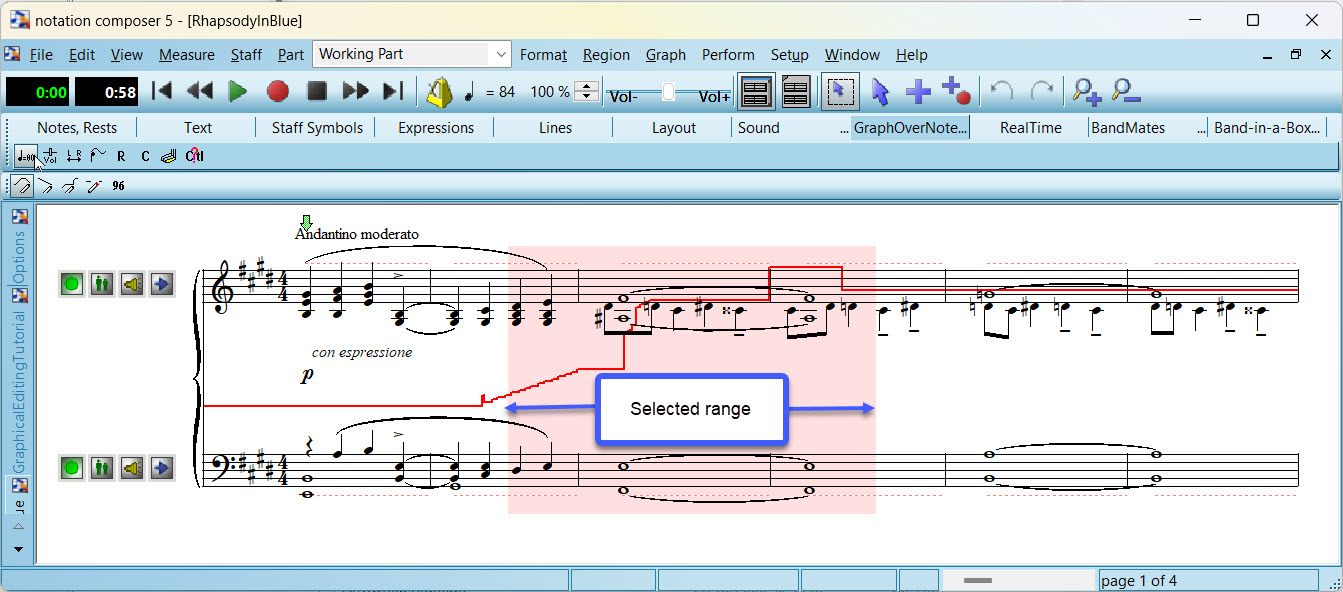The height and width of the screenshot is (592, 1343).
Task: Click the Select mode arrow tool
Action: click(880, 92)
